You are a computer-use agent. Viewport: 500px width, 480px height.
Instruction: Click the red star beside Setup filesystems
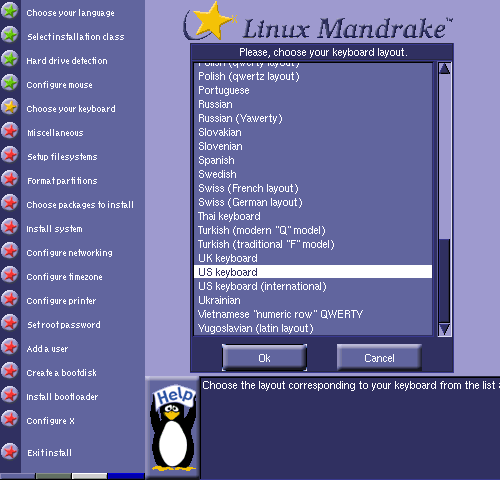pyautogui.click(x=10, y=155)
